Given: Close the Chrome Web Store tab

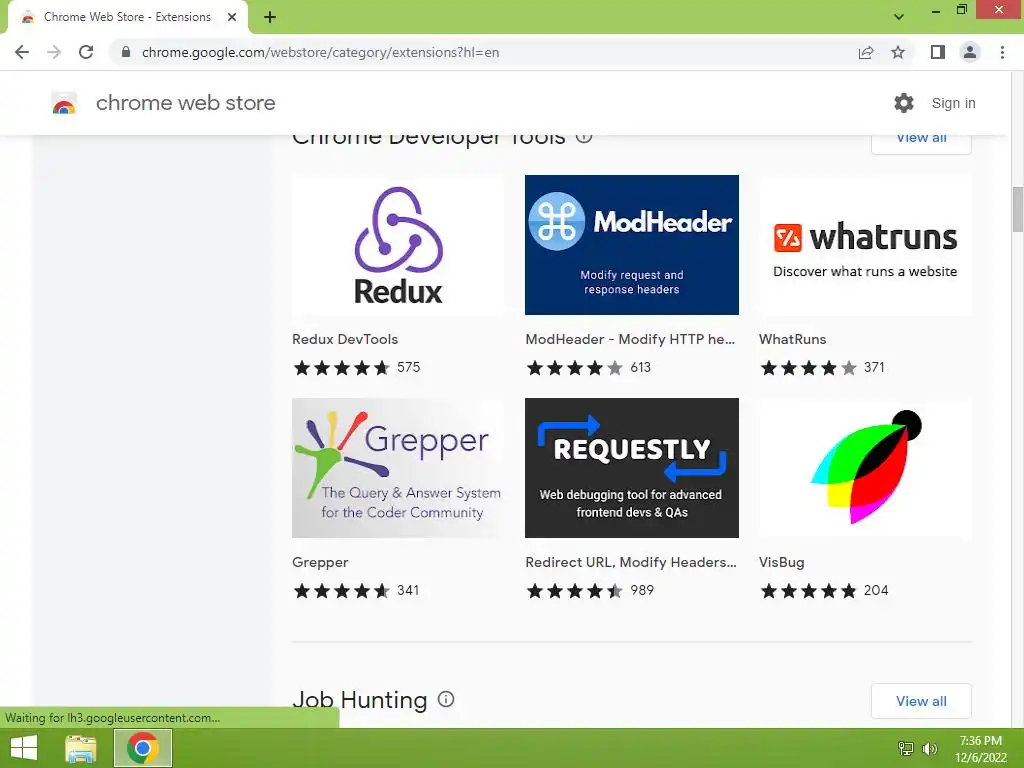Looking at the screenshot, I should click(x=232, y=17).
